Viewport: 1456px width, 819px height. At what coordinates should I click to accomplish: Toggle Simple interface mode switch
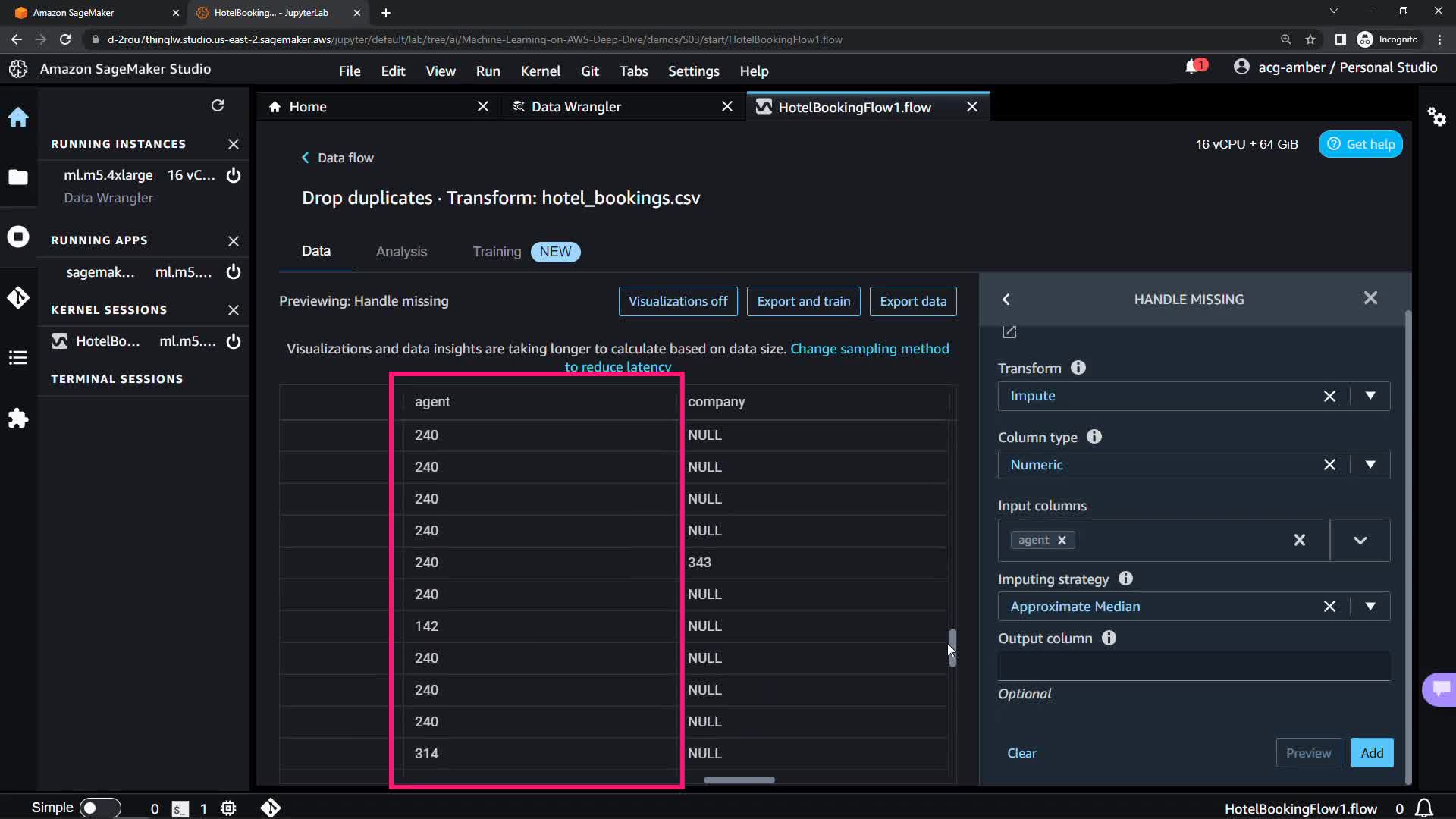click(100, 808)
